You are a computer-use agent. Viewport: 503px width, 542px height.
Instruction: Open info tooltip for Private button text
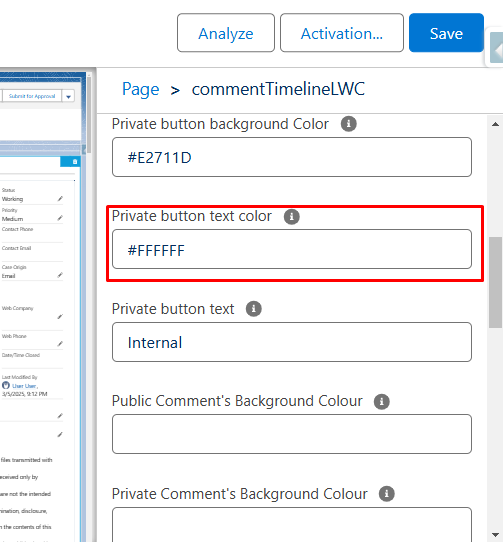[x=253, y=309]
